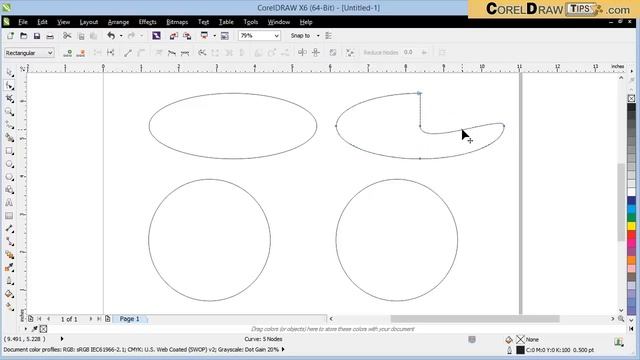Image resolution: width=640 pixels, height=360 pixels.
Task: Go to the next page arrow
Action: coord(91,319)
